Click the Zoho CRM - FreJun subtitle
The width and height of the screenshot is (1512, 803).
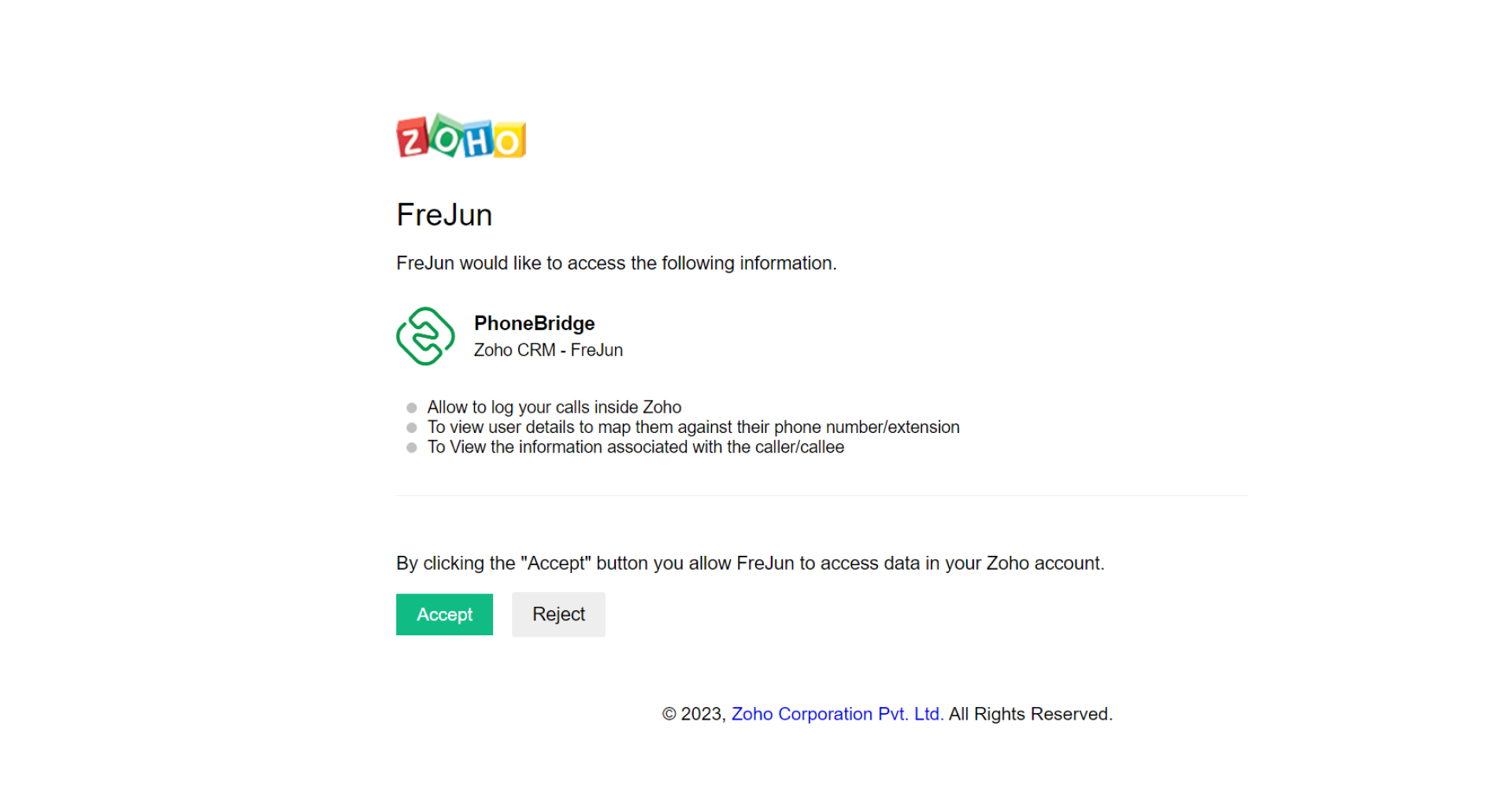point(548,350)
